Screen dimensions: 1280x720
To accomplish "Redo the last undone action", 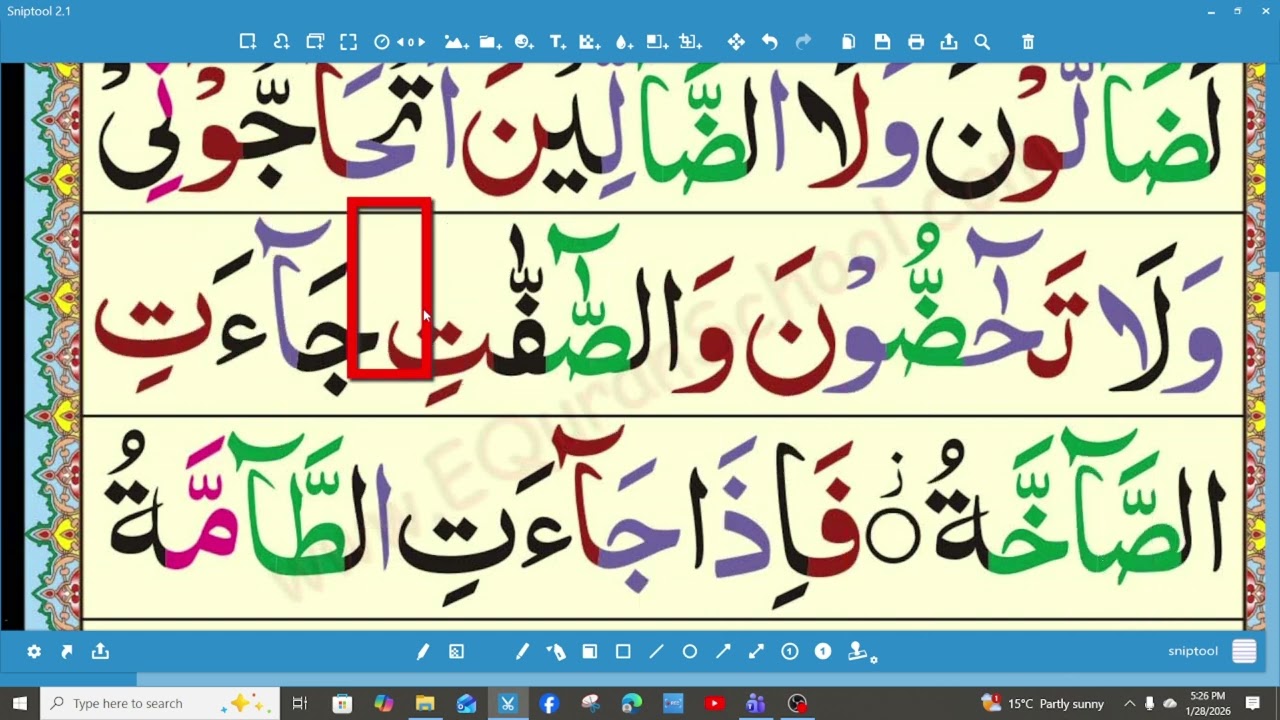I will pos(803,42).
